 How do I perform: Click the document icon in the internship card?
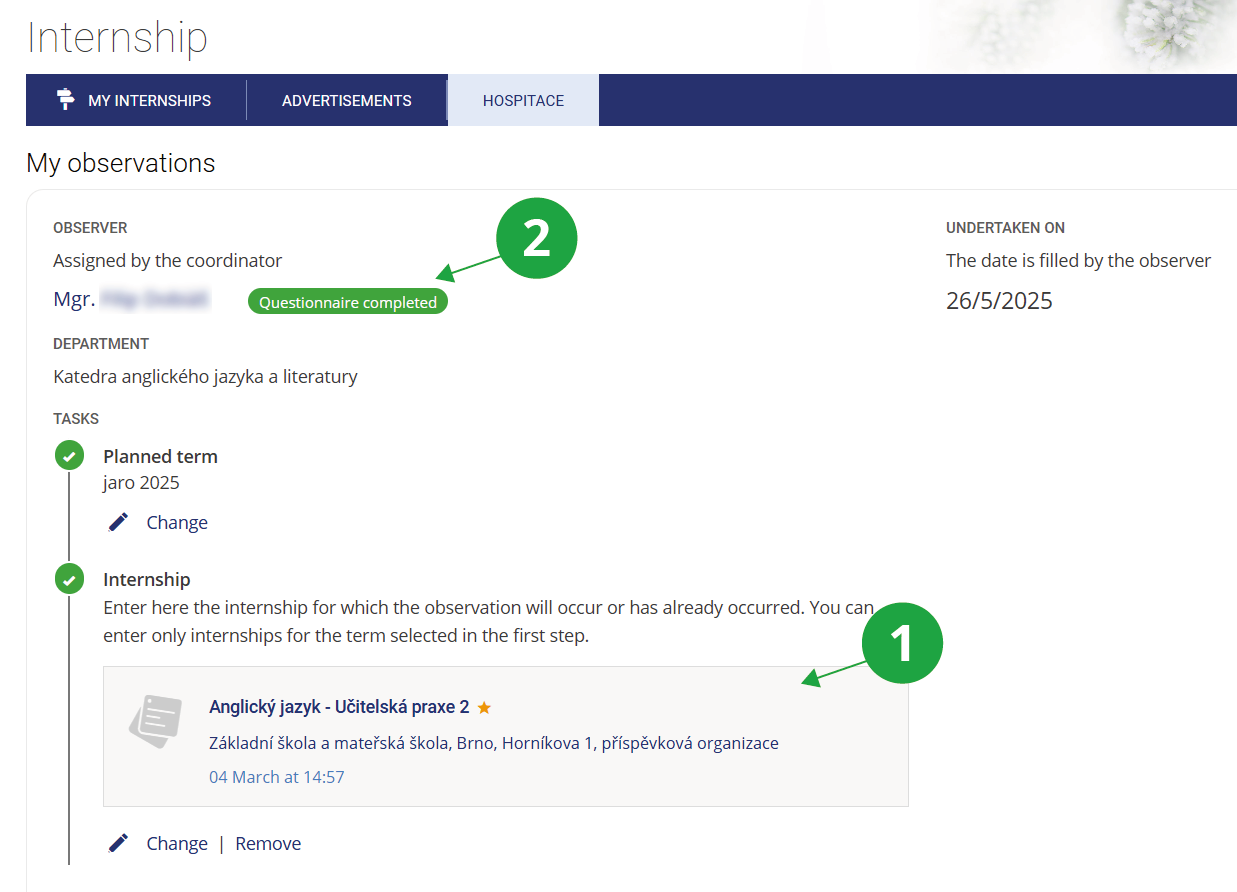pos(156,722)
